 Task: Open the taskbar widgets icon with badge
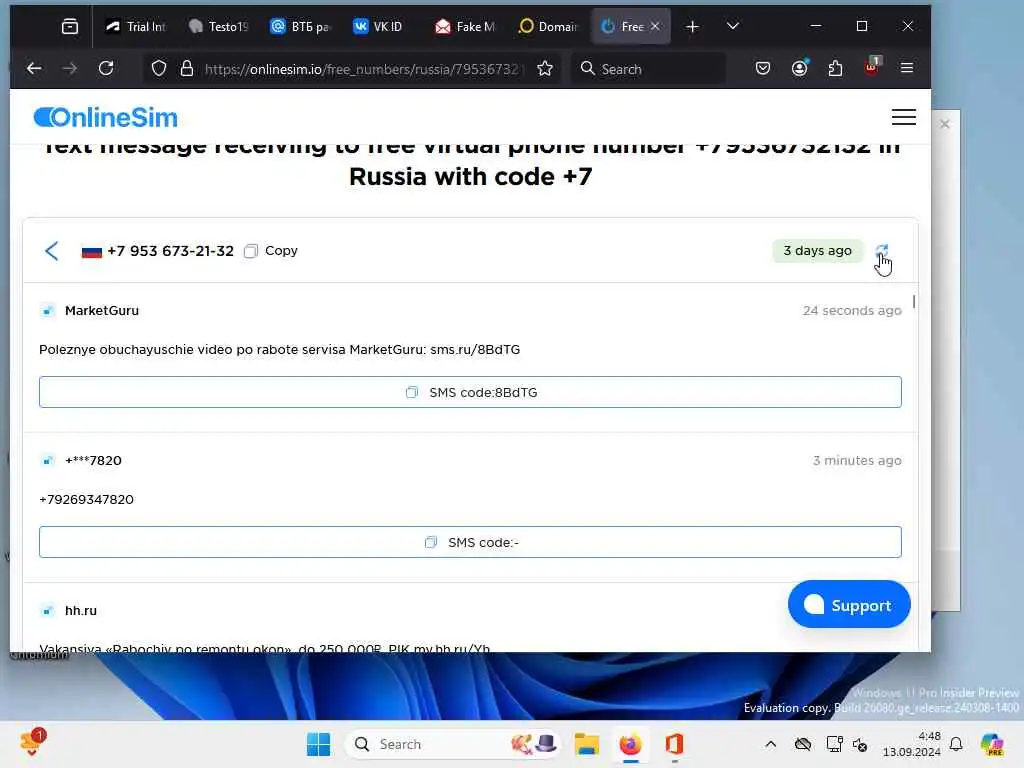pos(32,743)
